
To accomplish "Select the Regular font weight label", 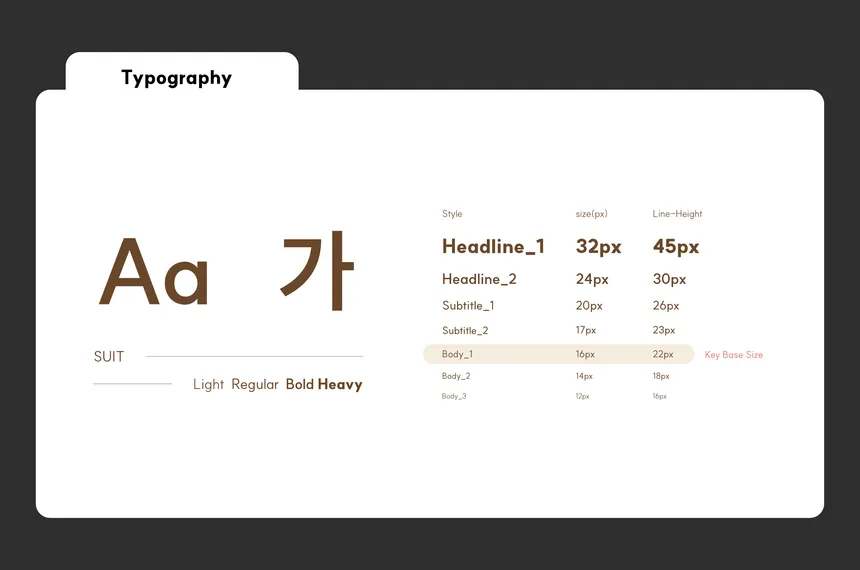I will point(255,385).
